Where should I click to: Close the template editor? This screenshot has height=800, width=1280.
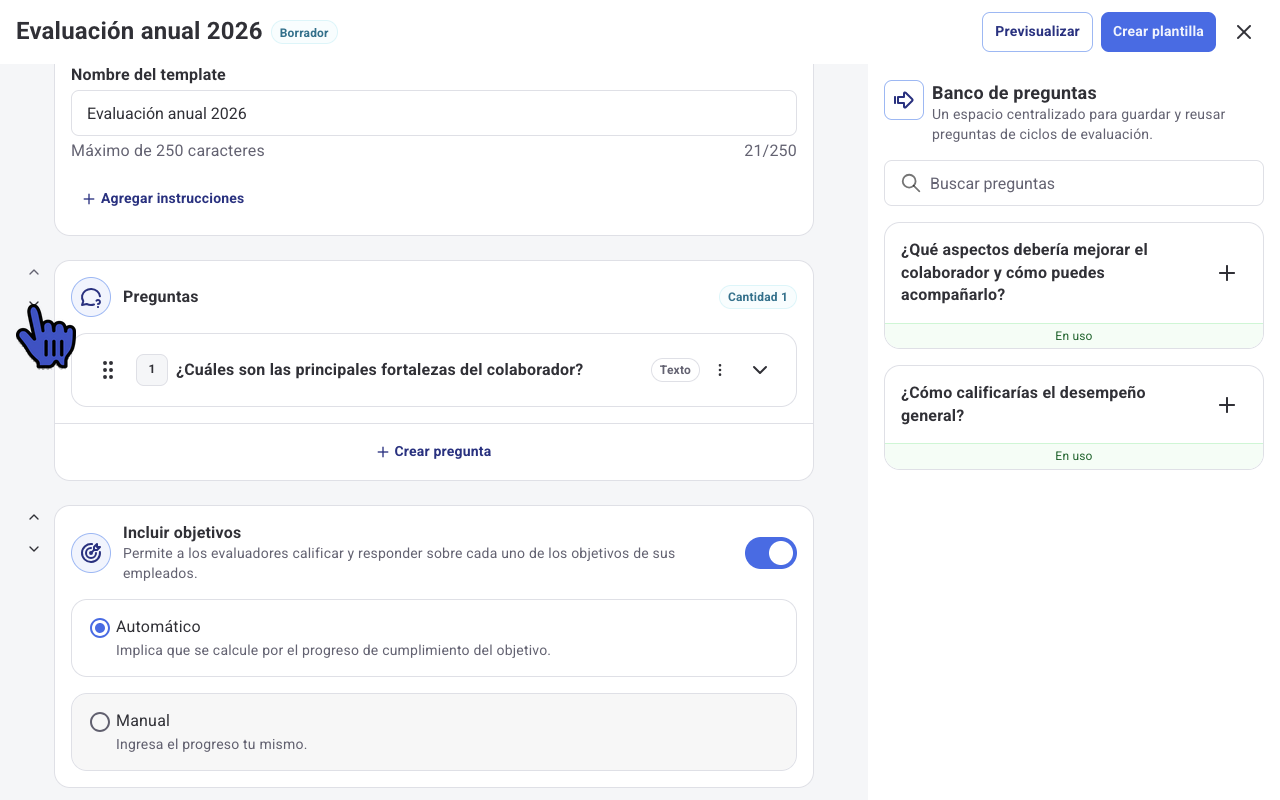pyautogui.click(x=1244, y=32)
